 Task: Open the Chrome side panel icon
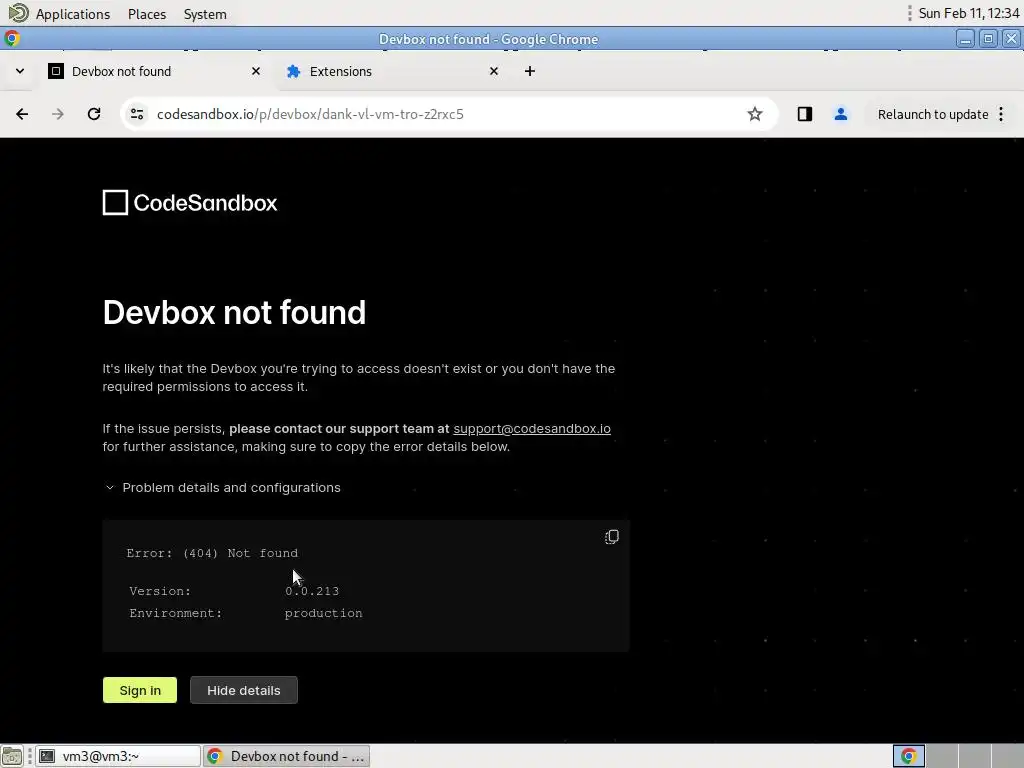[805, 114]
